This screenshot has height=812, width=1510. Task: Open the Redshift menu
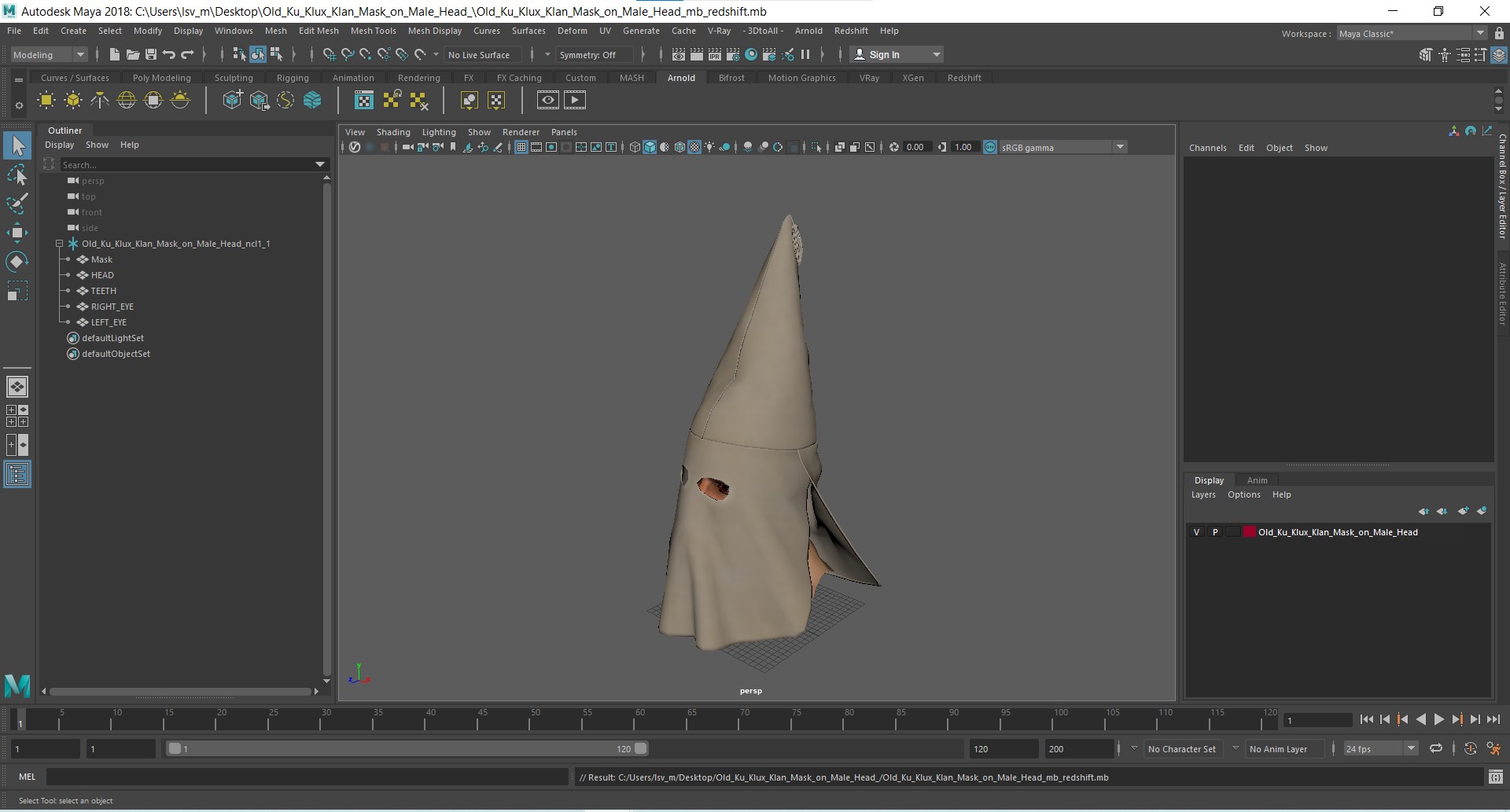point(851,31)
